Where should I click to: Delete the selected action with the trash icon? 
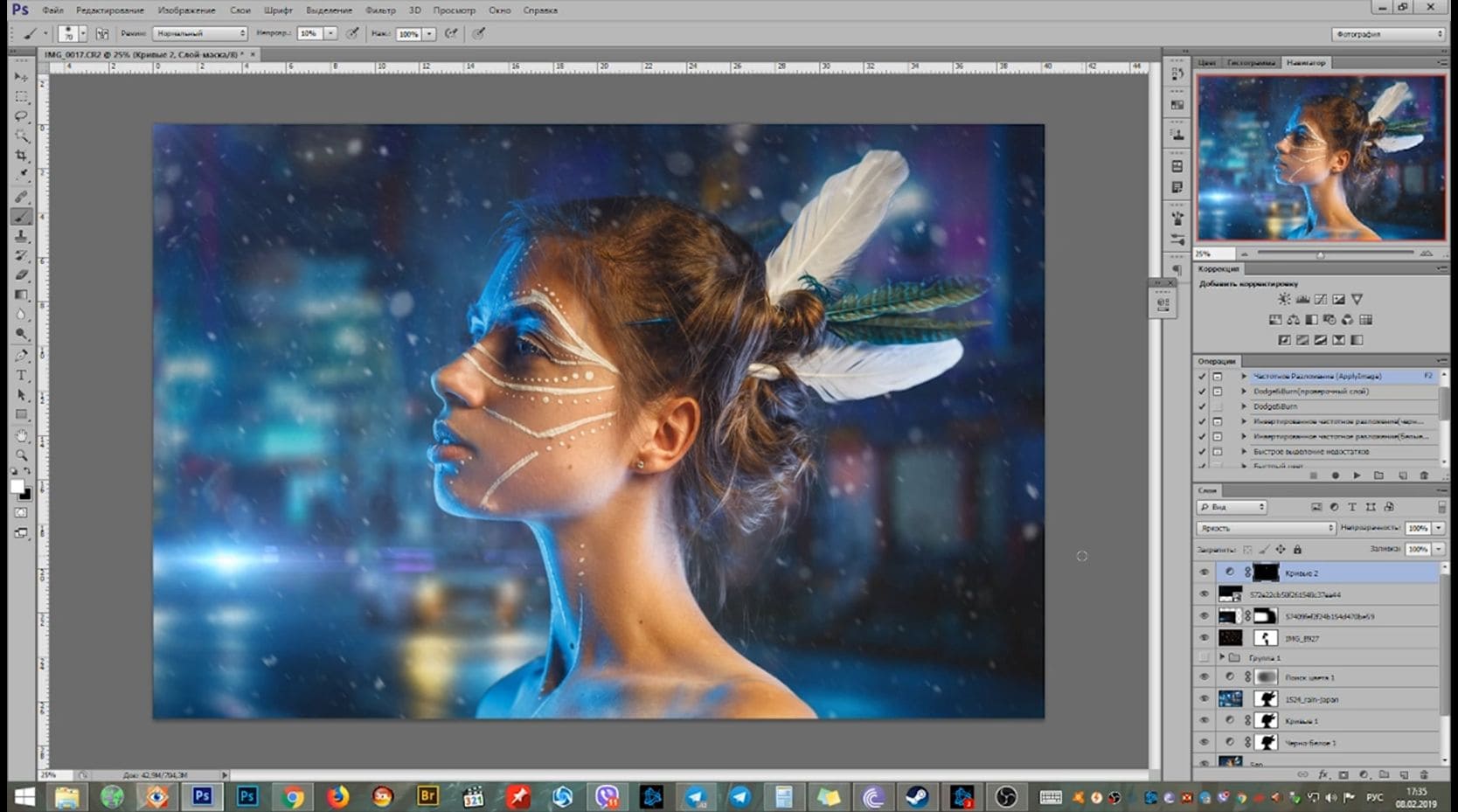[x=1424, y=475]
